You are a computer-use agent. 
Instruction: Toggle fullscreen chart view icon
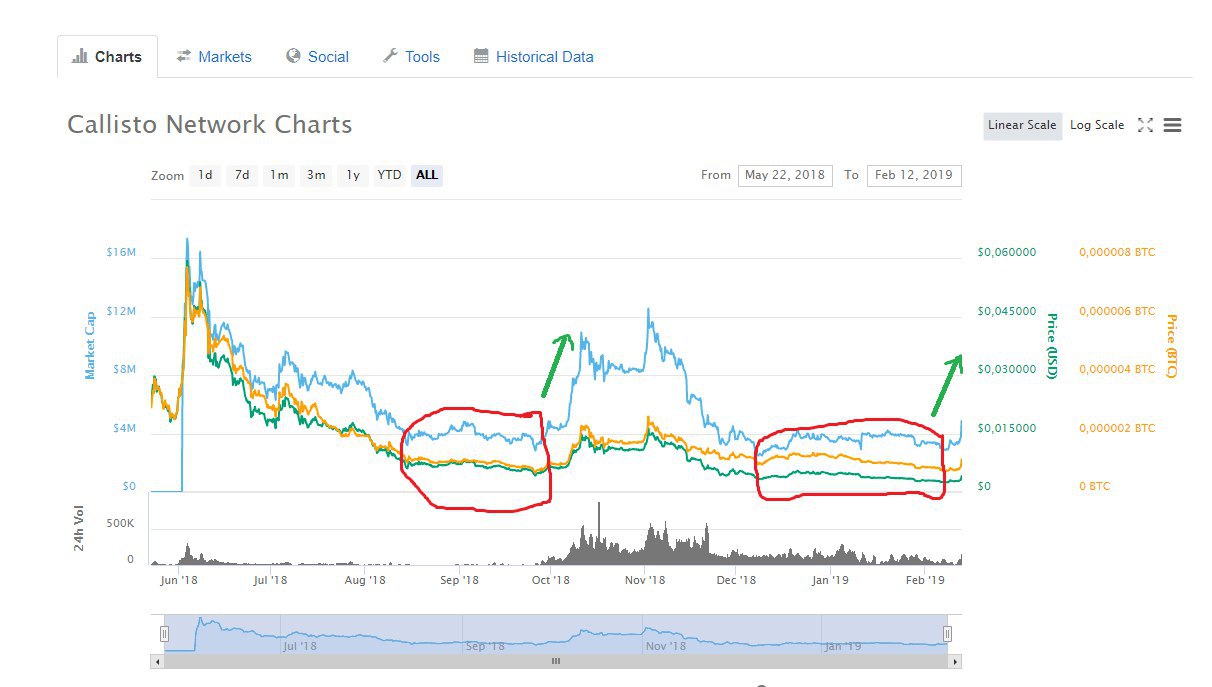[x=1146, y=125]
